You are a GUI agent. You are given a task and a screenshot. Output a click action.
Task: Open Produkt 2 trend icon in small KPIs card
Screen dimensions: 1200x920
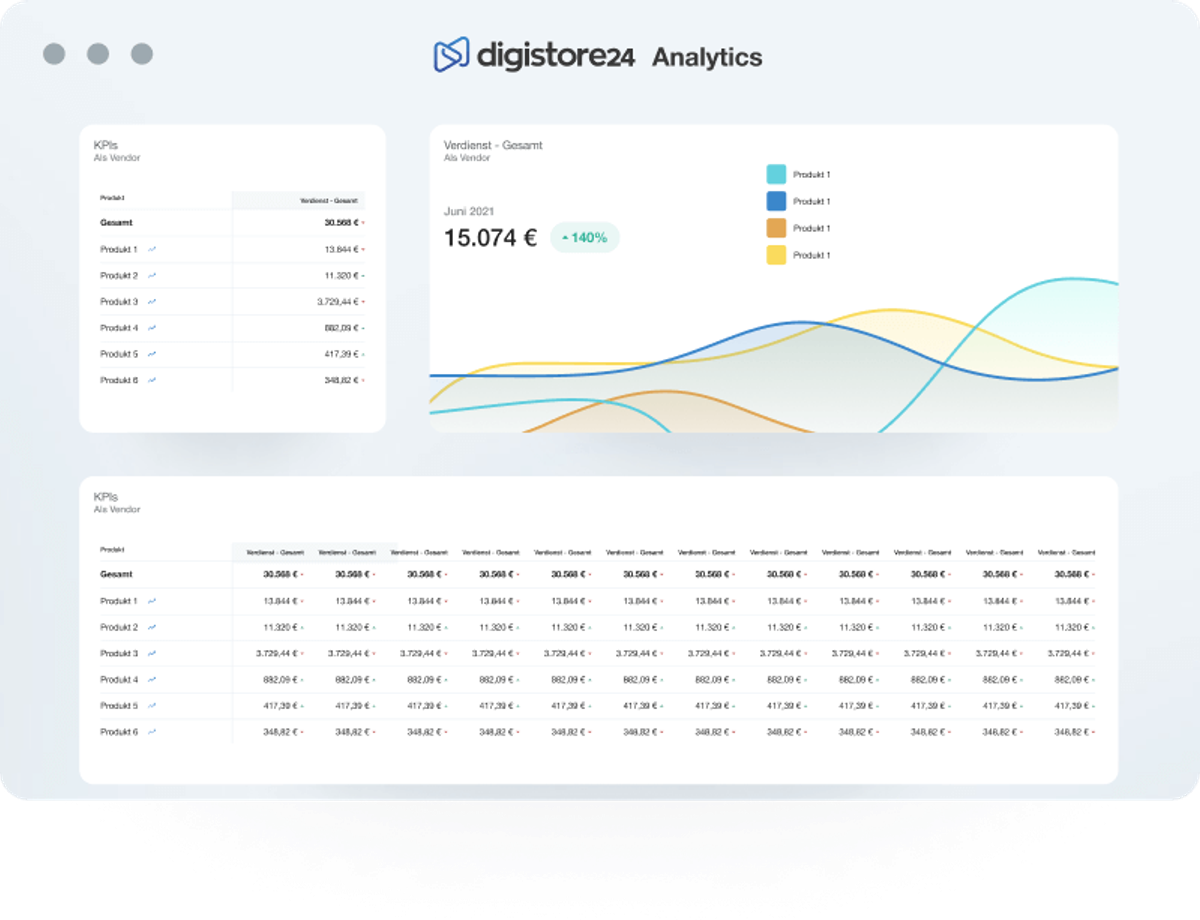pyautogui.click(x=152, y=275)
